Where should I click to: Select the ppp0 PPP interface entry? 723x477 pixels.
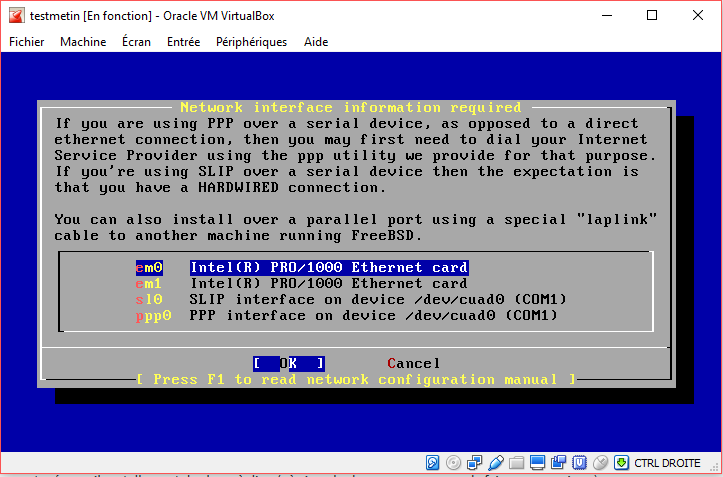[347, 316]
